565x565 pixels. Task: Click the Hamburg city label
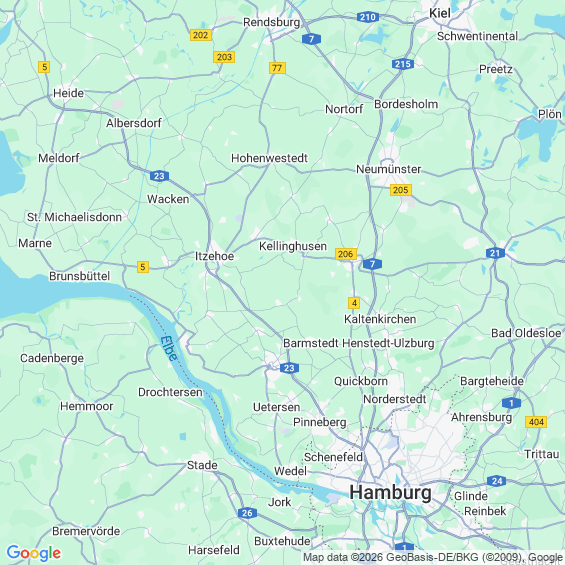click(390, 493)
